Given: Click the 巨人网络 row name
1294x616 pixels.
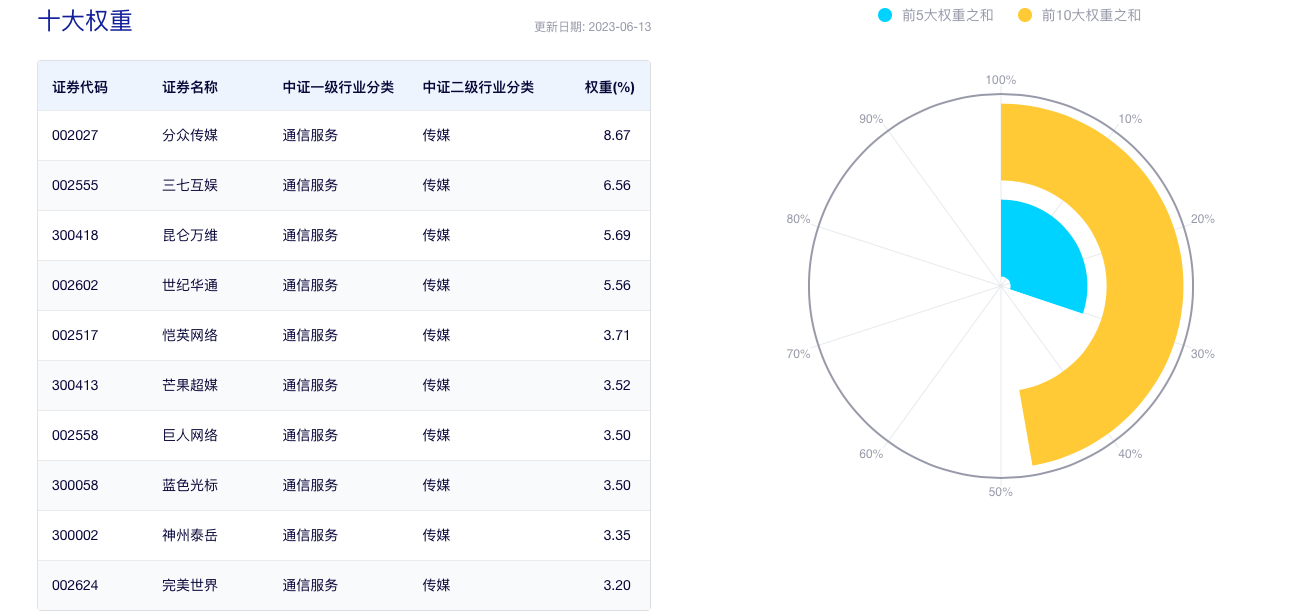Looking at the screenshot, I should (190, 435).
